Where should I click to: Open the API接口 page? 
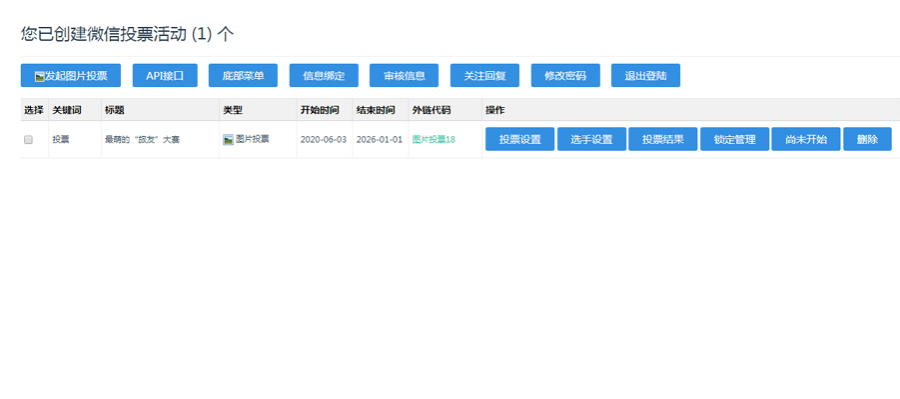(x=165, y=75)
